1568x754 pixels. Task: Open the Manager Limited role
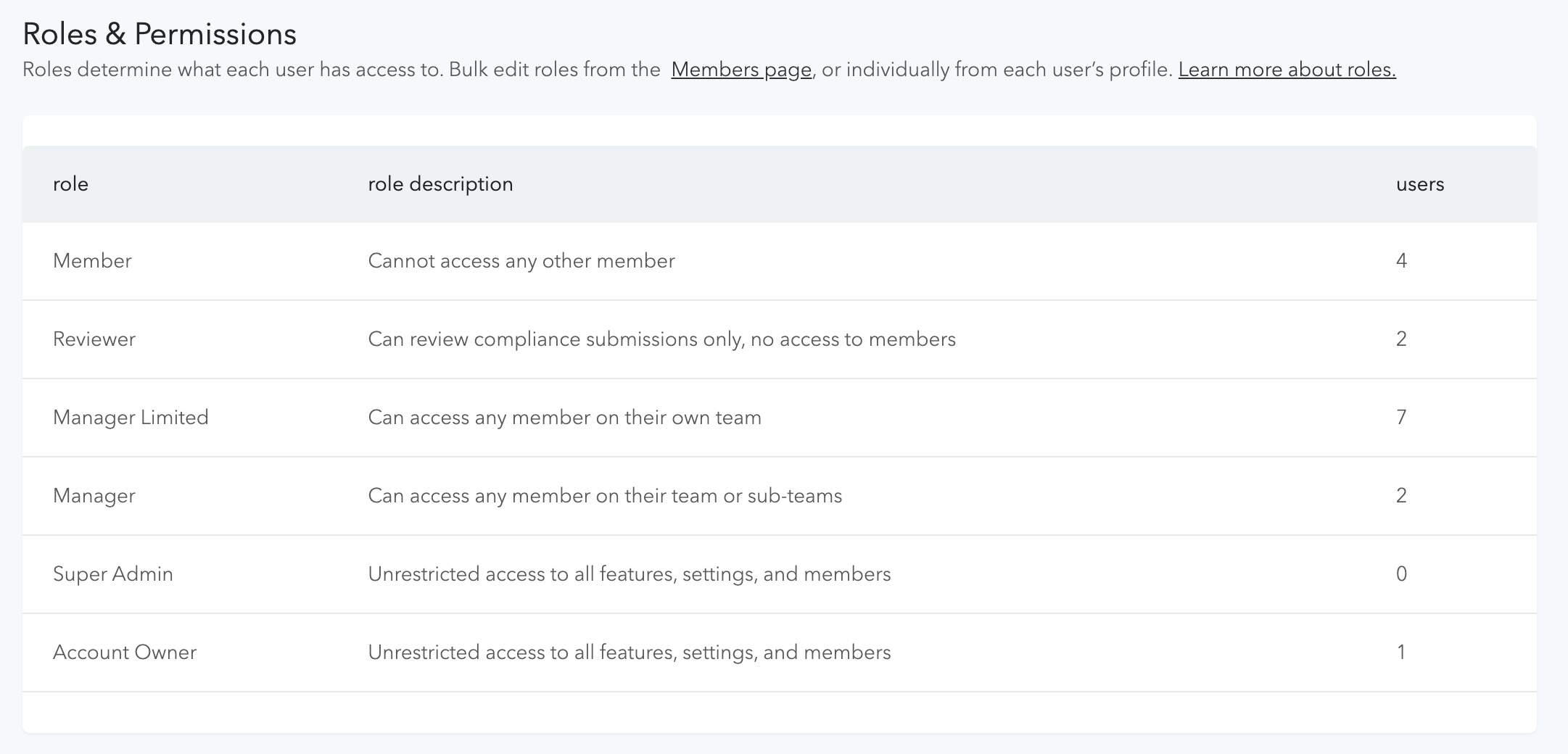coord(131,418)
